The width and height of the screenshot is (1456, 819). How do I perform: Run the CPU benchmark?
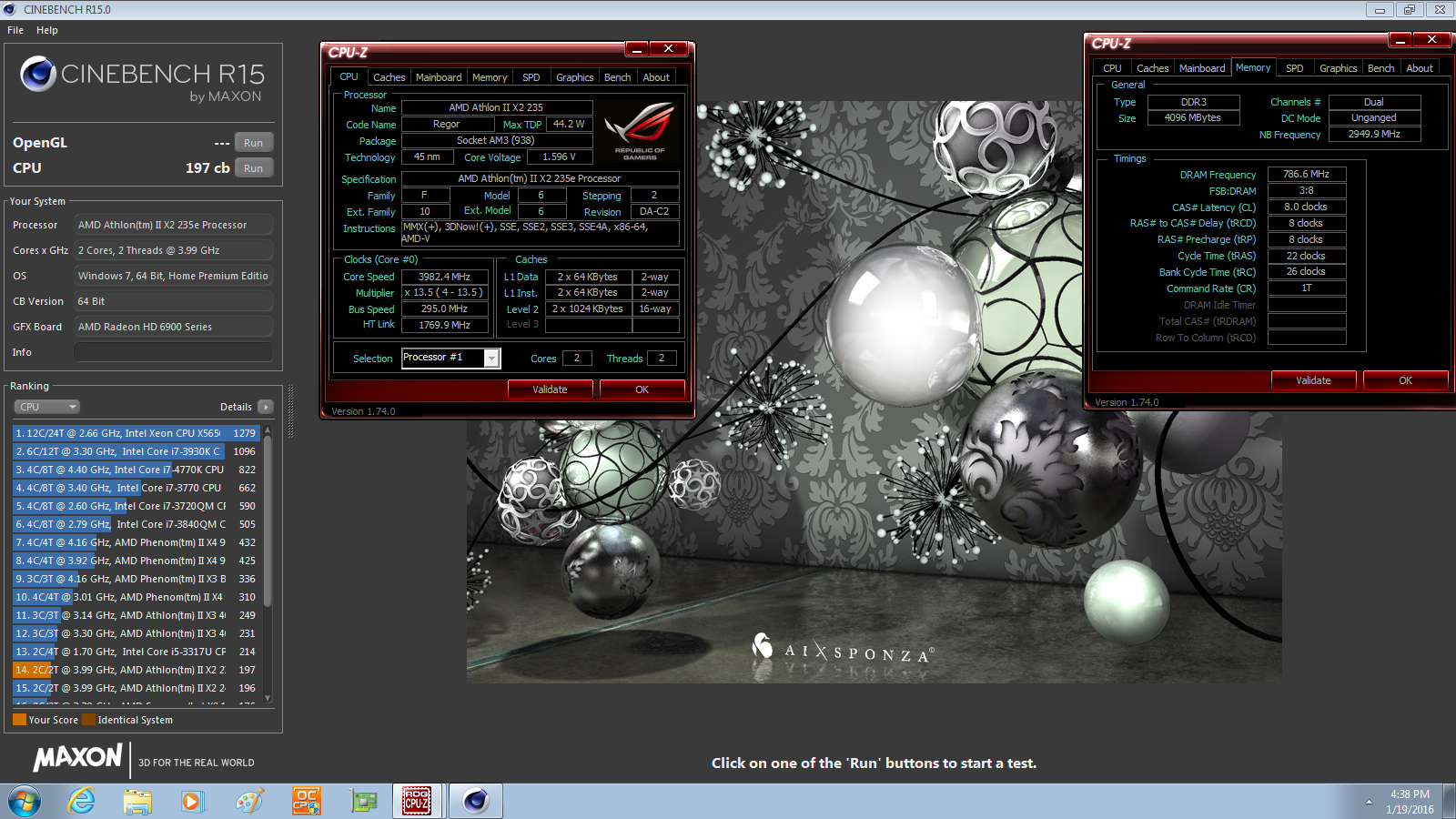tap(254, 168)
